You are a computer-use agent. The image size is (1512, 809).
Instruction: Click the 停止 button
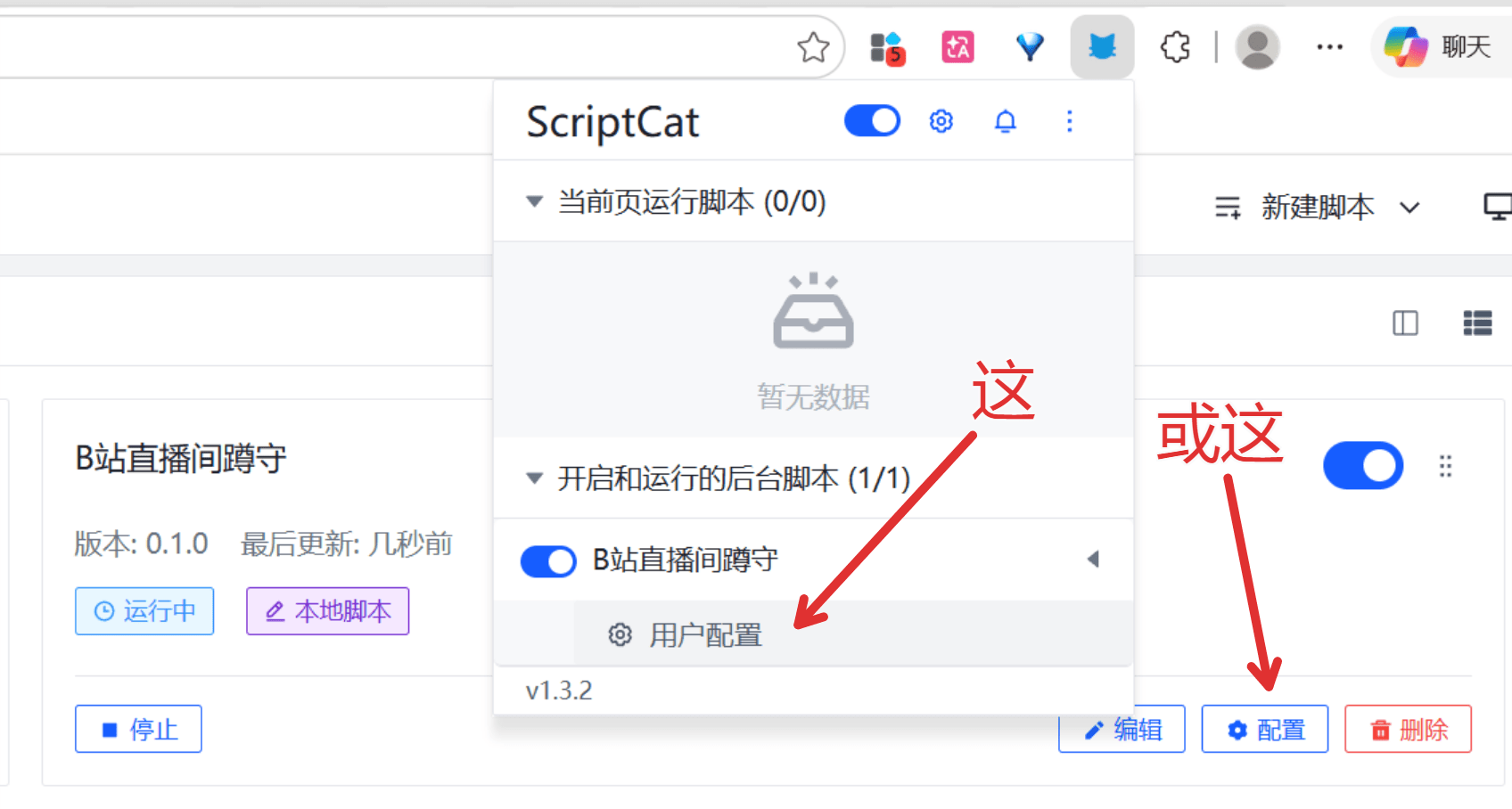point(138,730)
